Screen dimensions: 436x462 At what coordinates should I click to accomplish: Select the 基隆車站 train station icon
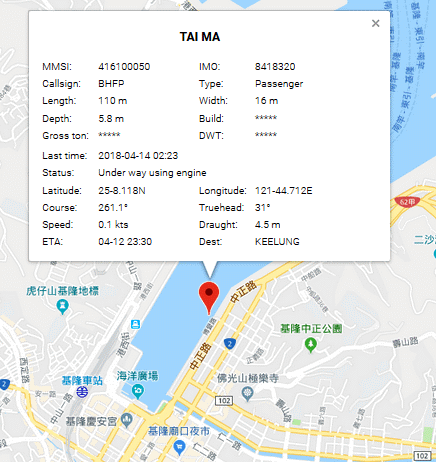(82, 391)
